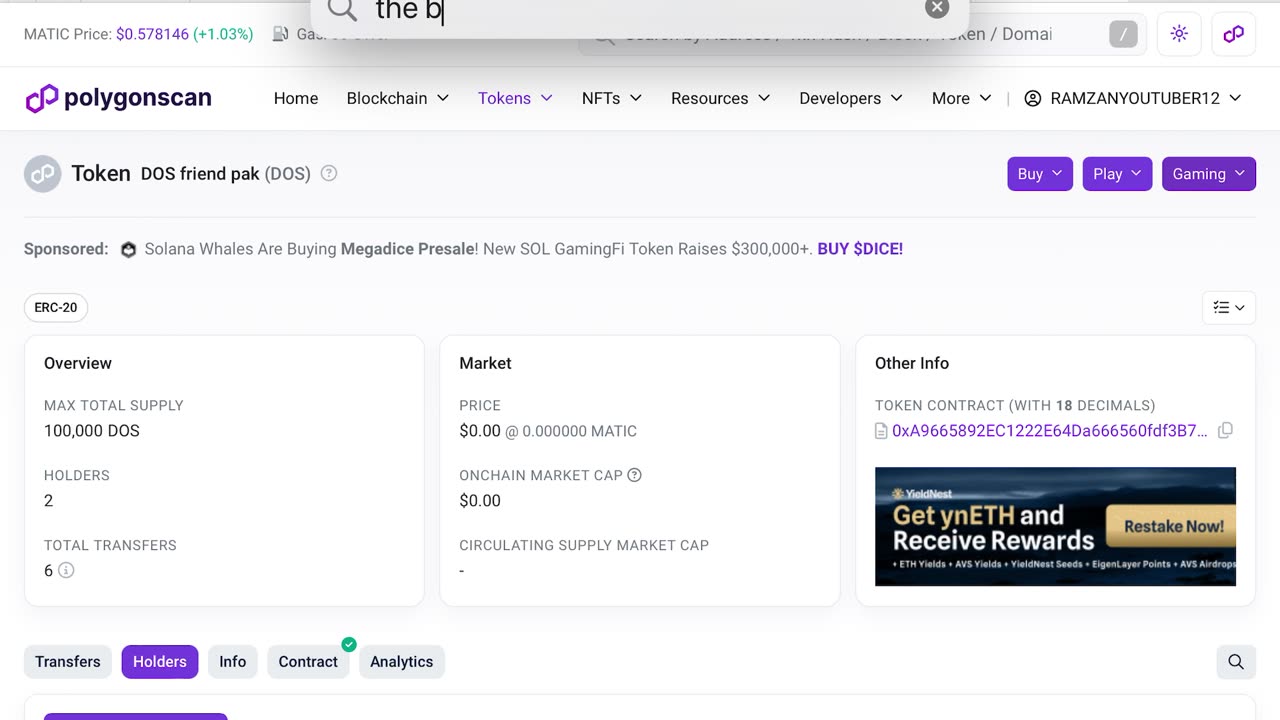Click the MATIC price value $0.578146
1280x720 pixels.
point(152,34)
